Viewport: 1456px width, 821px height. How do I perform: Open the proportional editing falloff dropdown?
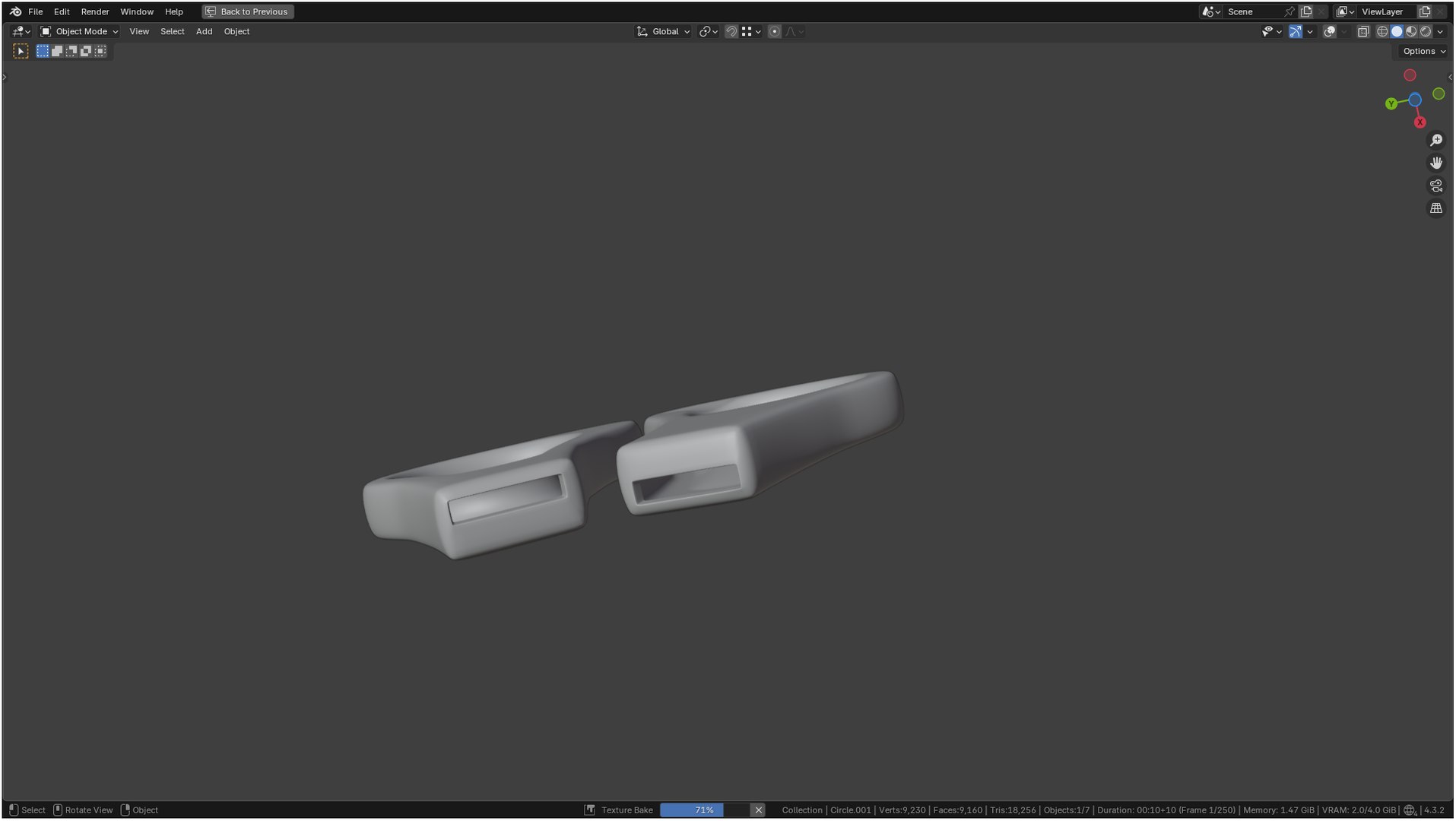[x=795, y=31]
